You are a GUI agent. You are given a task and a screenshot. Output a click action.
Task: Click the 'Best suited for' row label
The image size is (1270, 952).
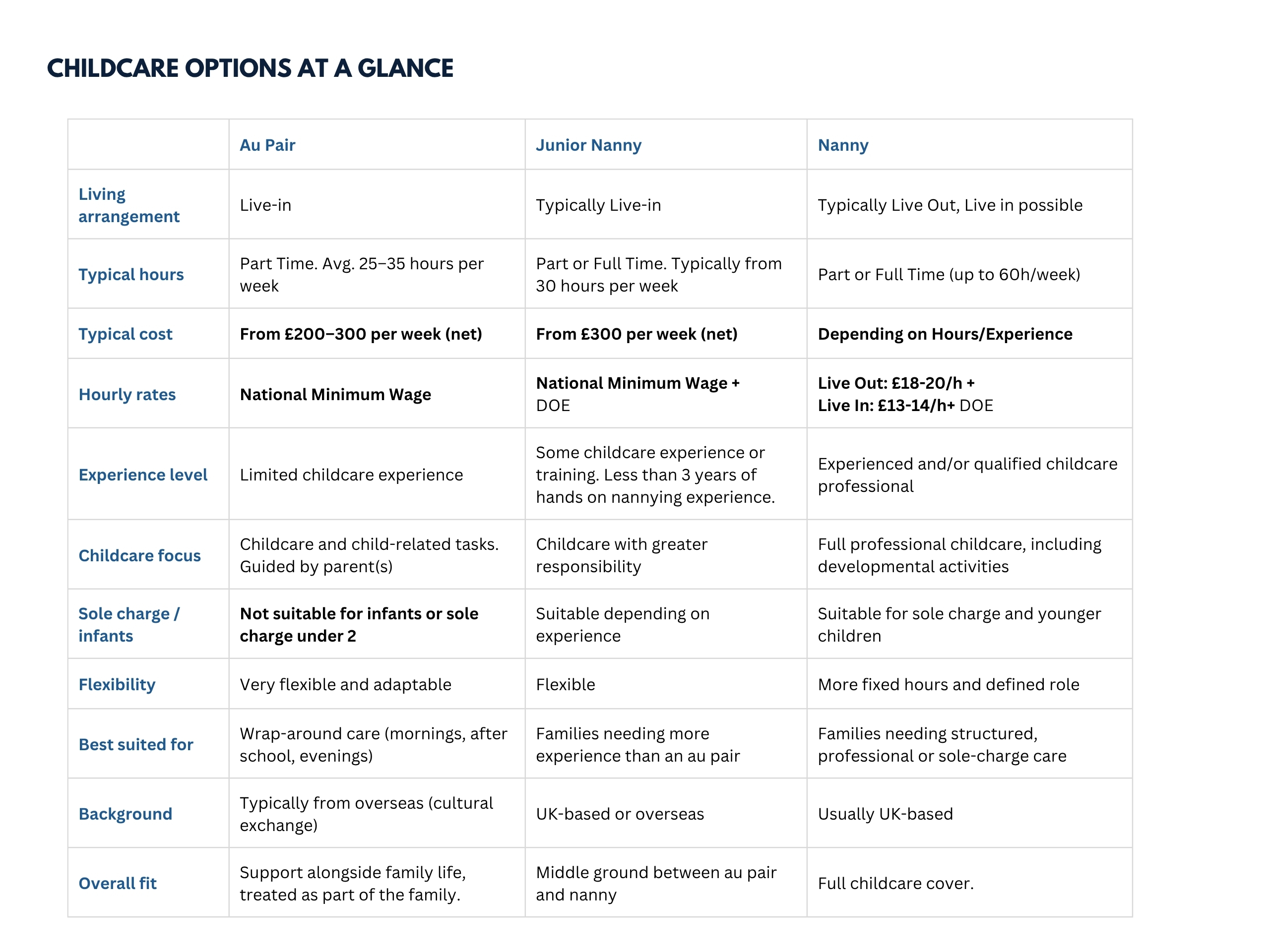pos(136,744)
